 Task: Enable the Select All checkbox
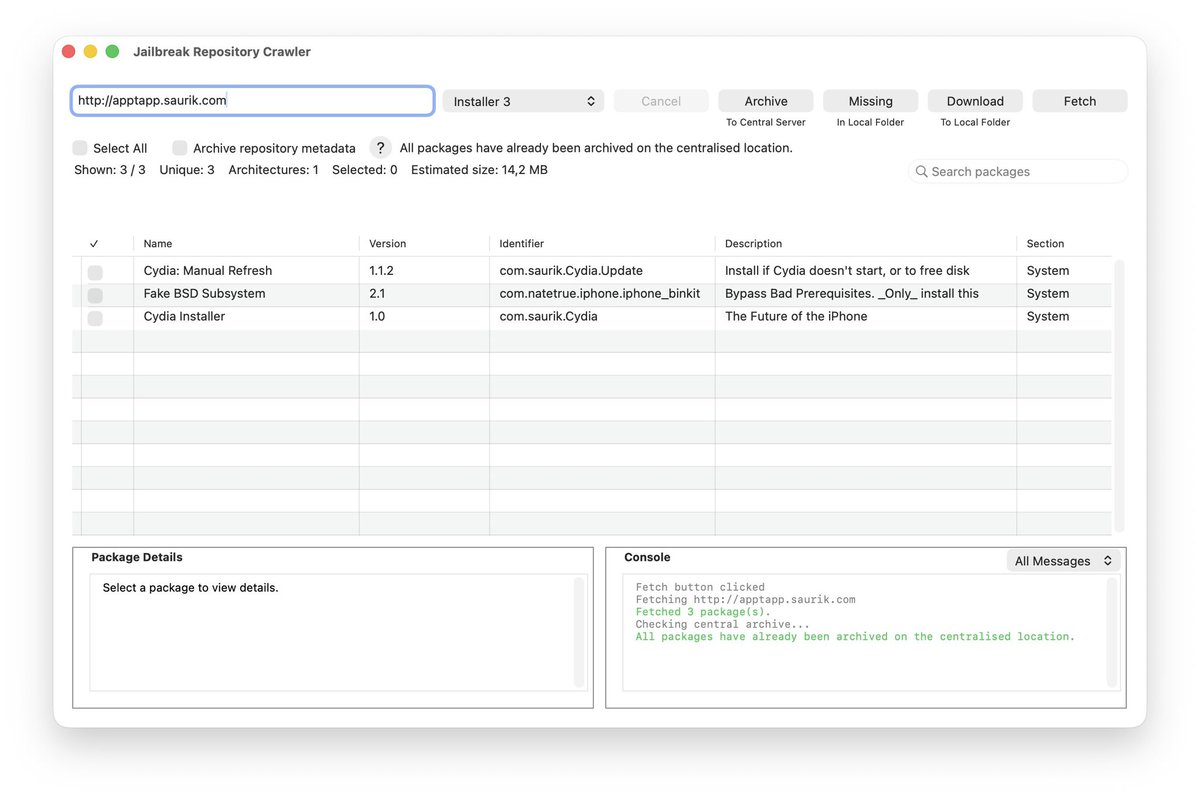pos(80,148)
